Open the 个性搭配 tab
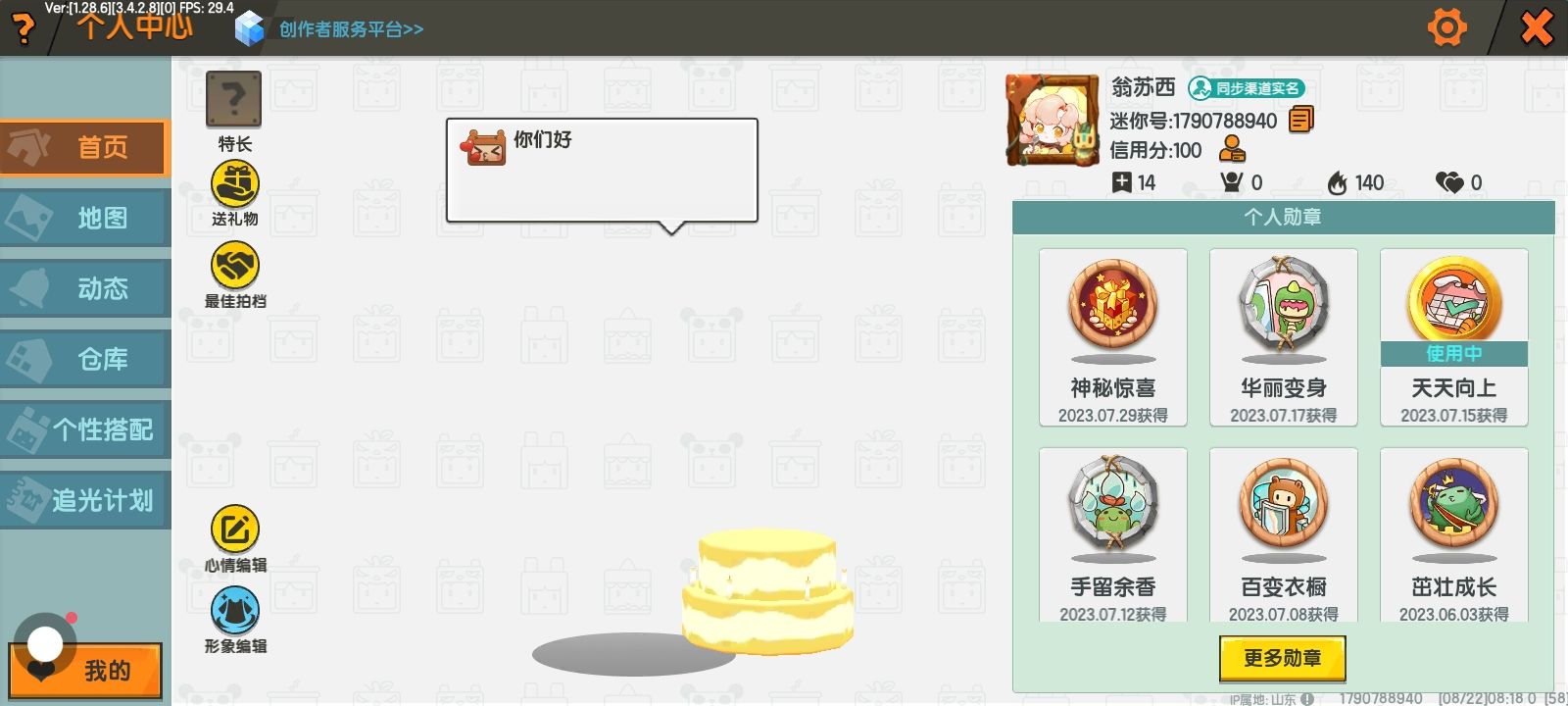 85,429
